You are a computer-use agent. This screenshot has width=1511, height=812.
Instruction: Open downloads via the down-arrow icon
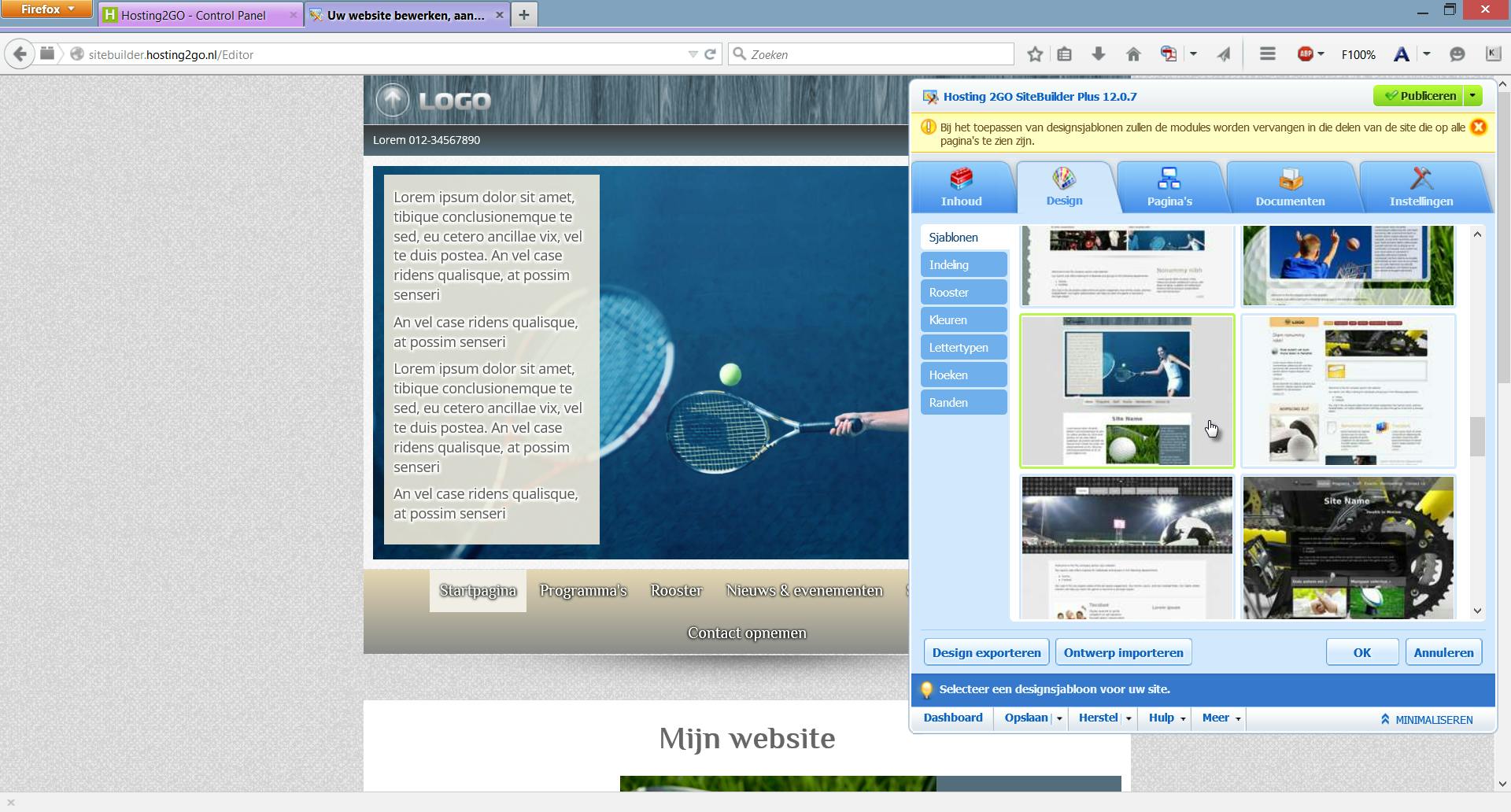(1098, 54)
